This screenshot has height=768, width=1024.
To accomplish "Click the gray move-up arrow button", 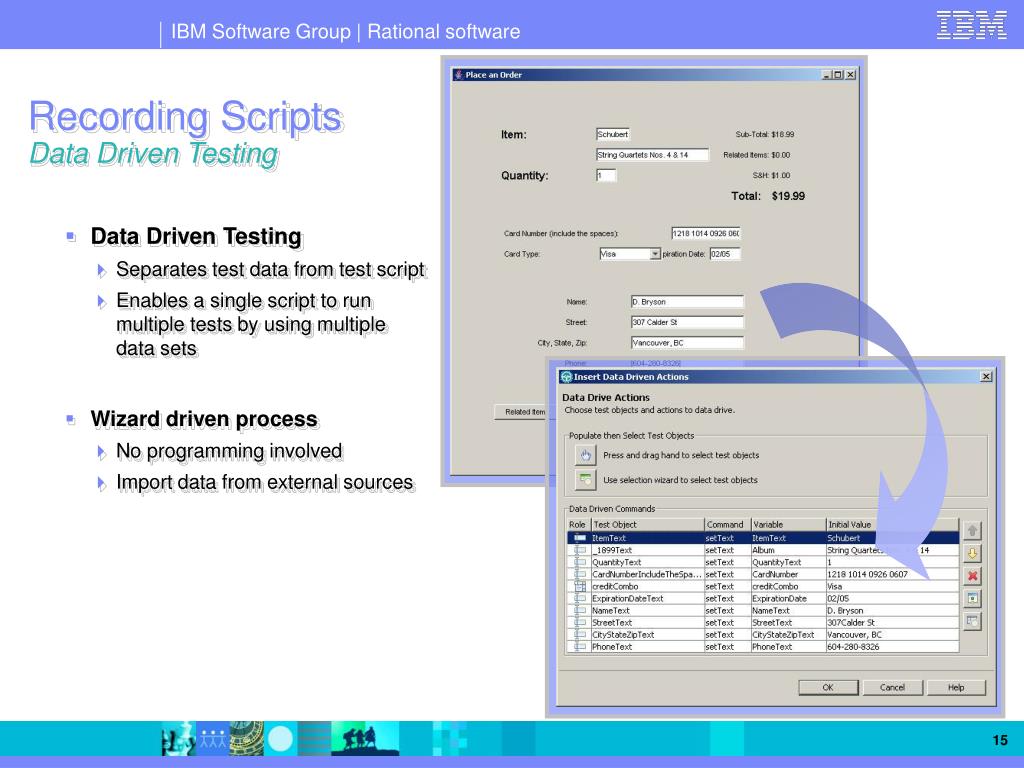I will click(x=972, y=531).
